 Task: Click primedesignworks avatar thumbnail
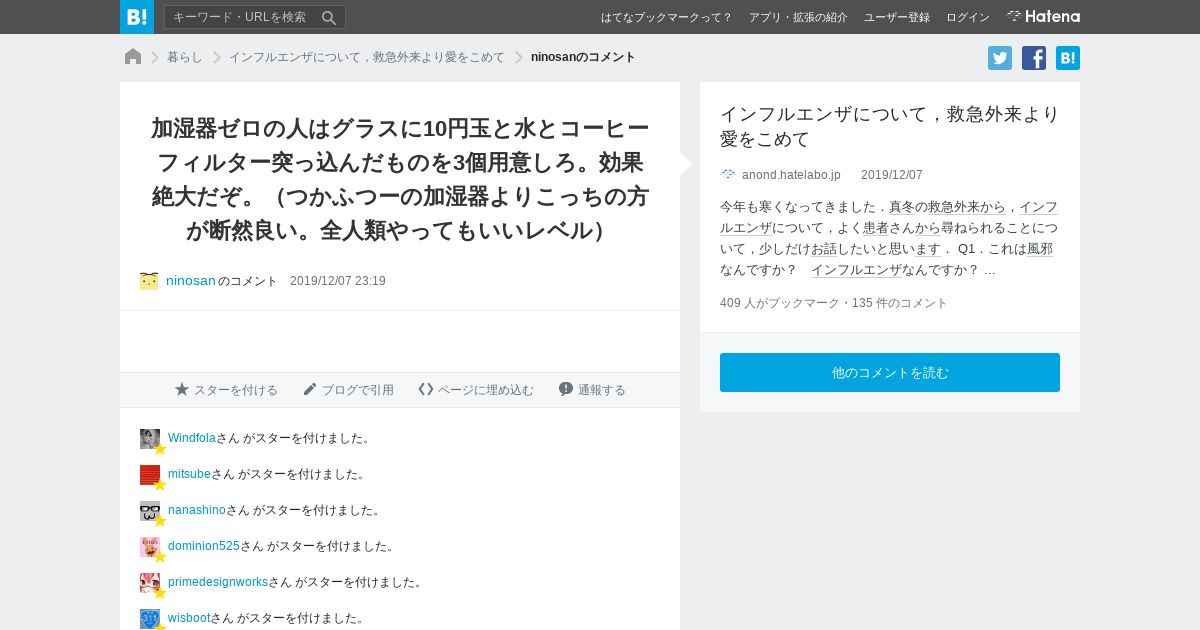pos(150,583)
